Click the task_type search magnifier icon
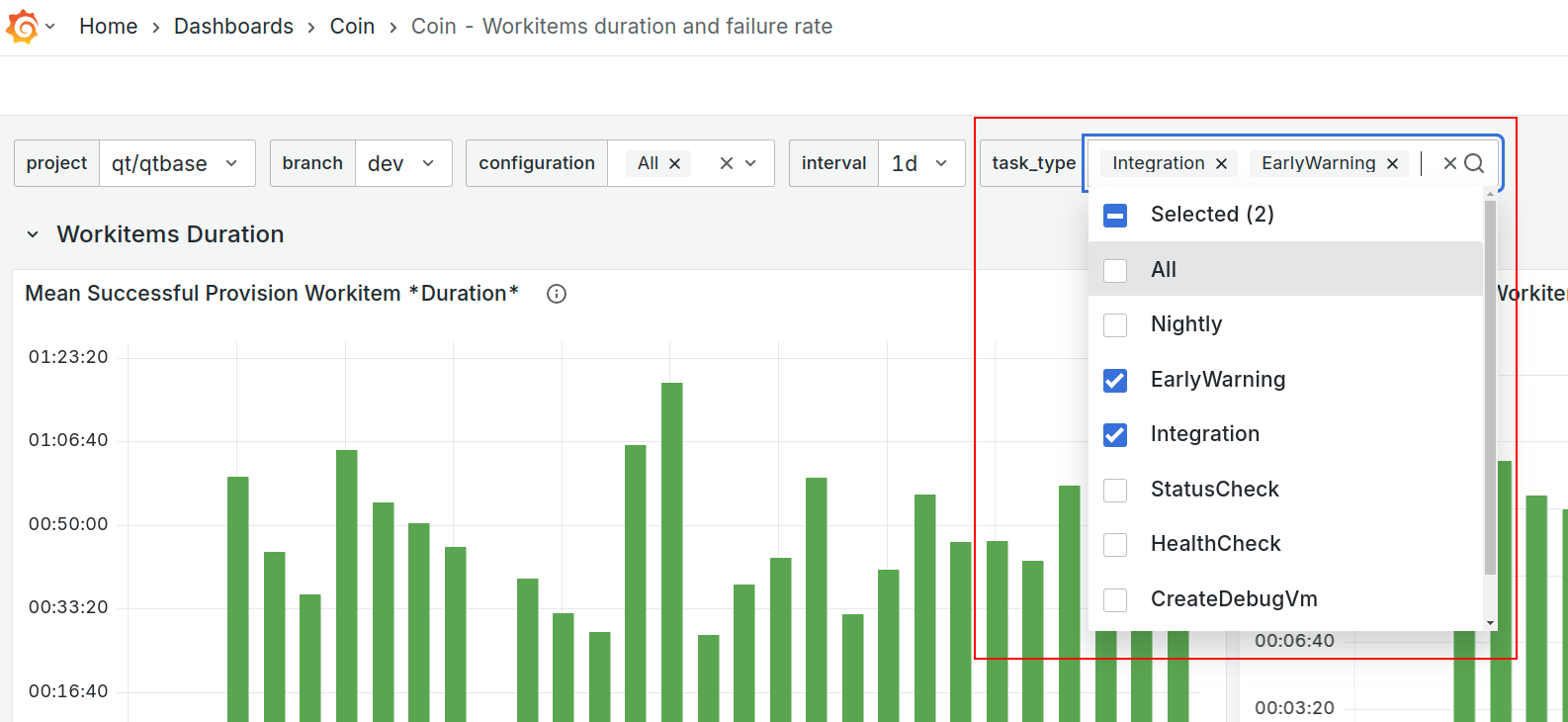This screenshot has width=1568, height=722. [1474, 163]
